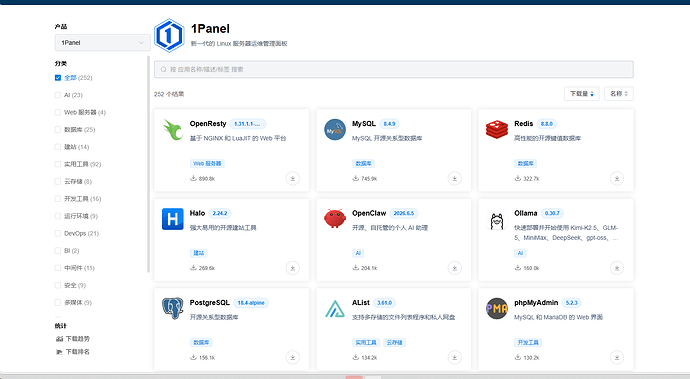Click download icon on AList card
Viewport: 690px width, 379px height.
pyautogui.click(x=455, y=357)
